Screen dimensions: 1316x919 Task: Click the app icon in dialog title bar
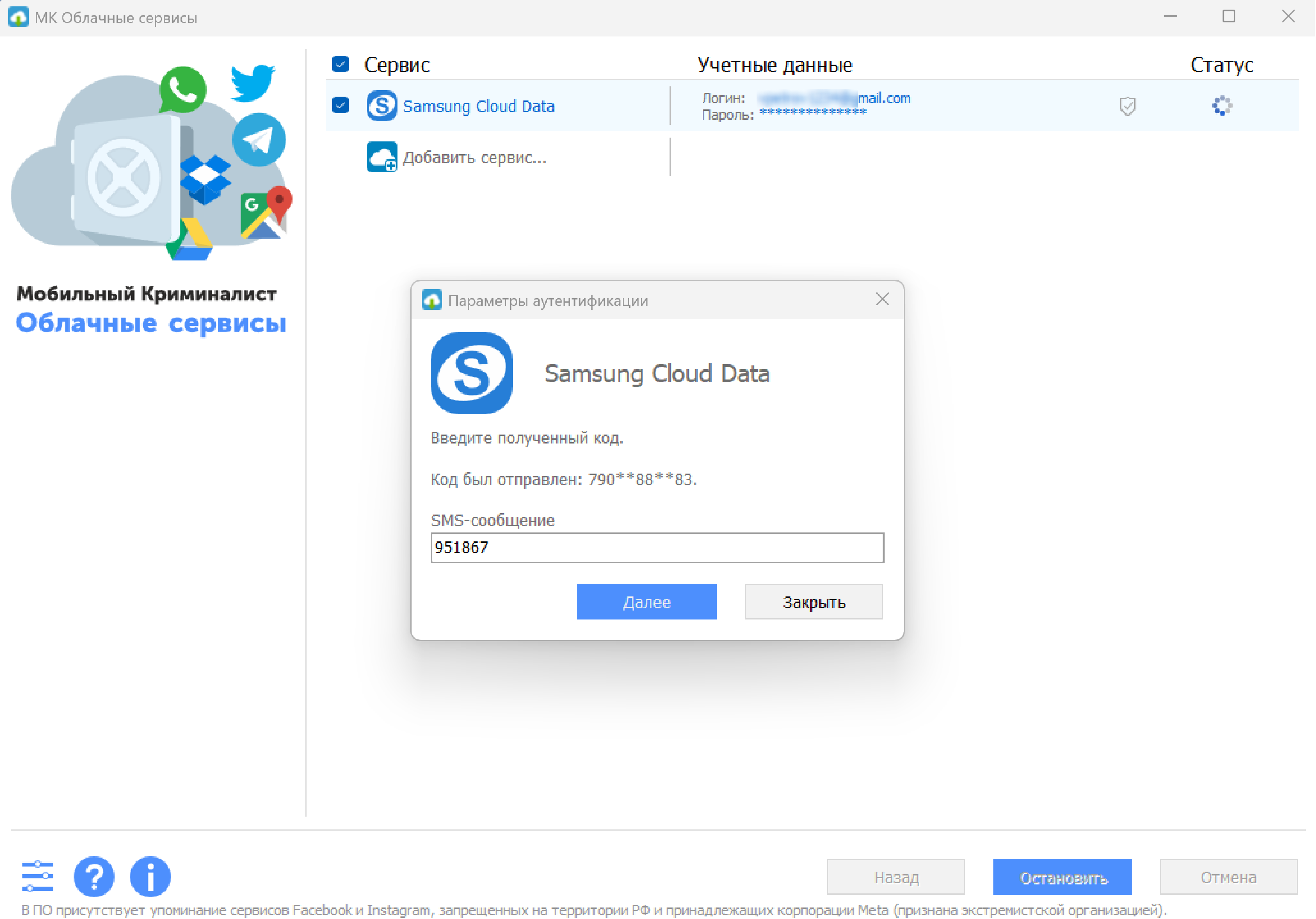(432, 300)
